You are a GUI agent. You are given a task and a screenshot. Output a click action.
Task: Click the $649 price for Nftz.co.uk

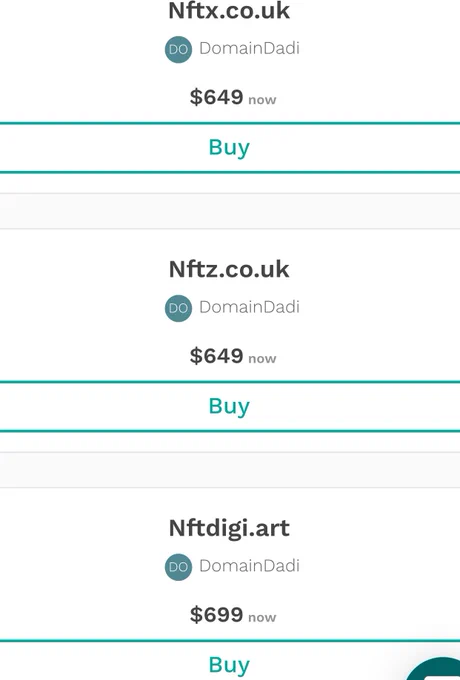pyautogui.click(x=216, y=356)
